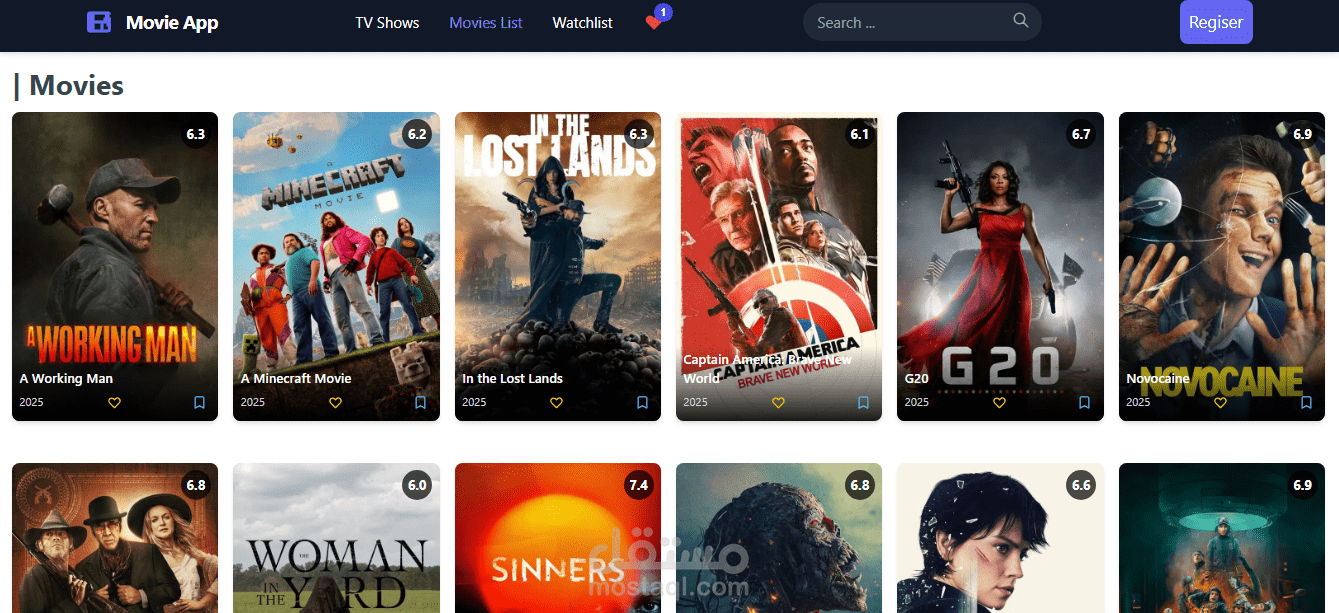Click the notification badge showing 1
The image size is (1339, 613).
663,12
